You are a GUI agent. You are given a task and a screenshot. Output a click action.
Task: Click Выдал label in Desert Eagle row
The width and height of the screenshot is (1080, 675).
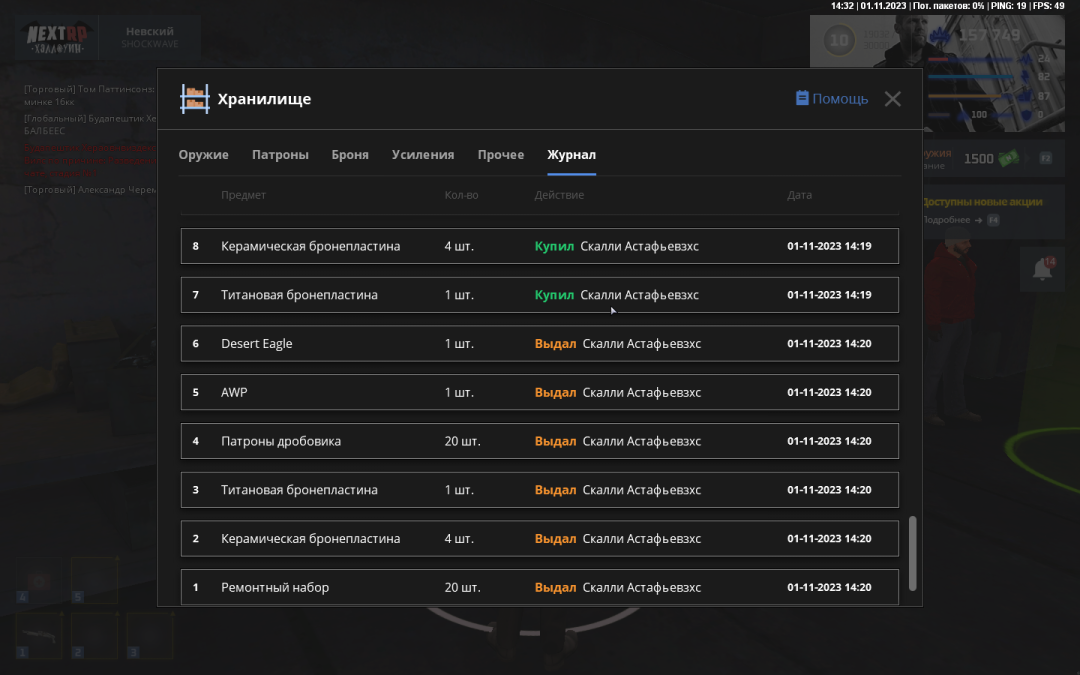(x=555, y=344)
